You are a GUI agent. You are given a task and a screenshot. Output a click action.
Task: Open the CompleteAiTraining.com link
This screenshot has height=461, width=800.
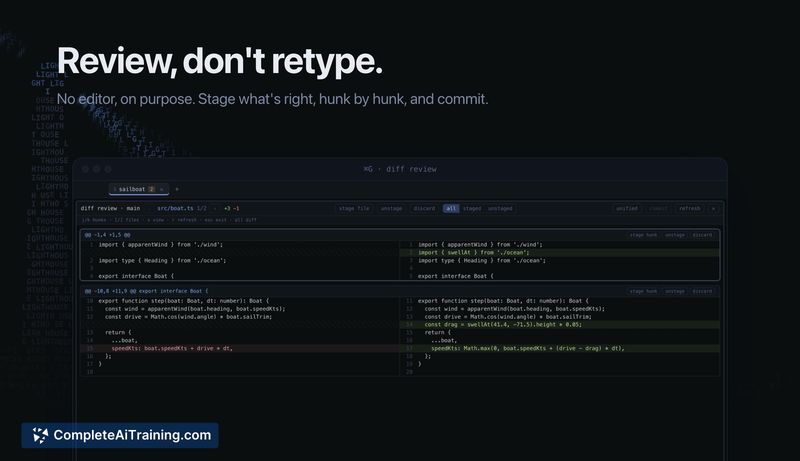pyautogui.click(x=120, y=436)
